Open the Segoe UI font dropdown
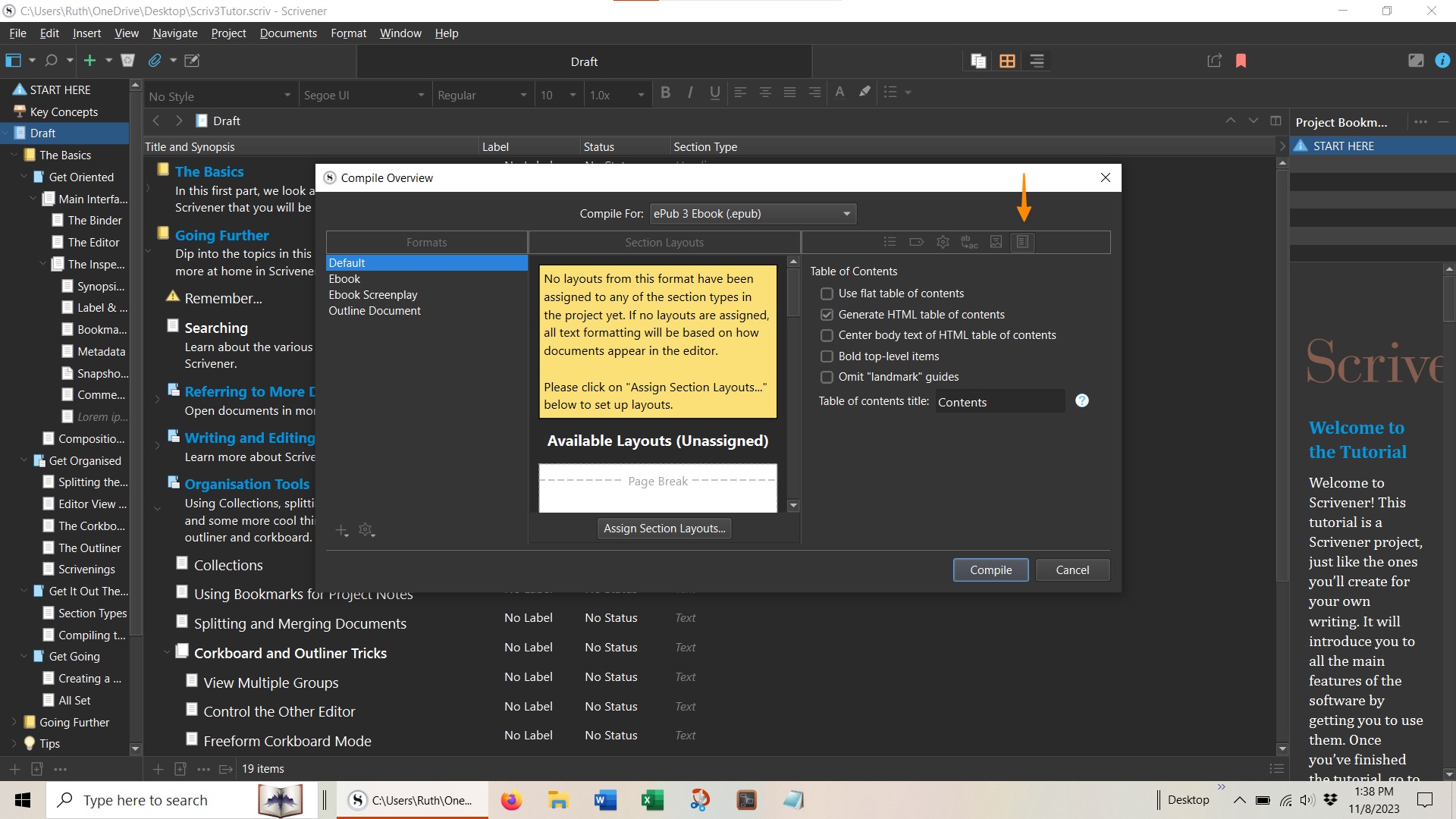 (364, 96)
